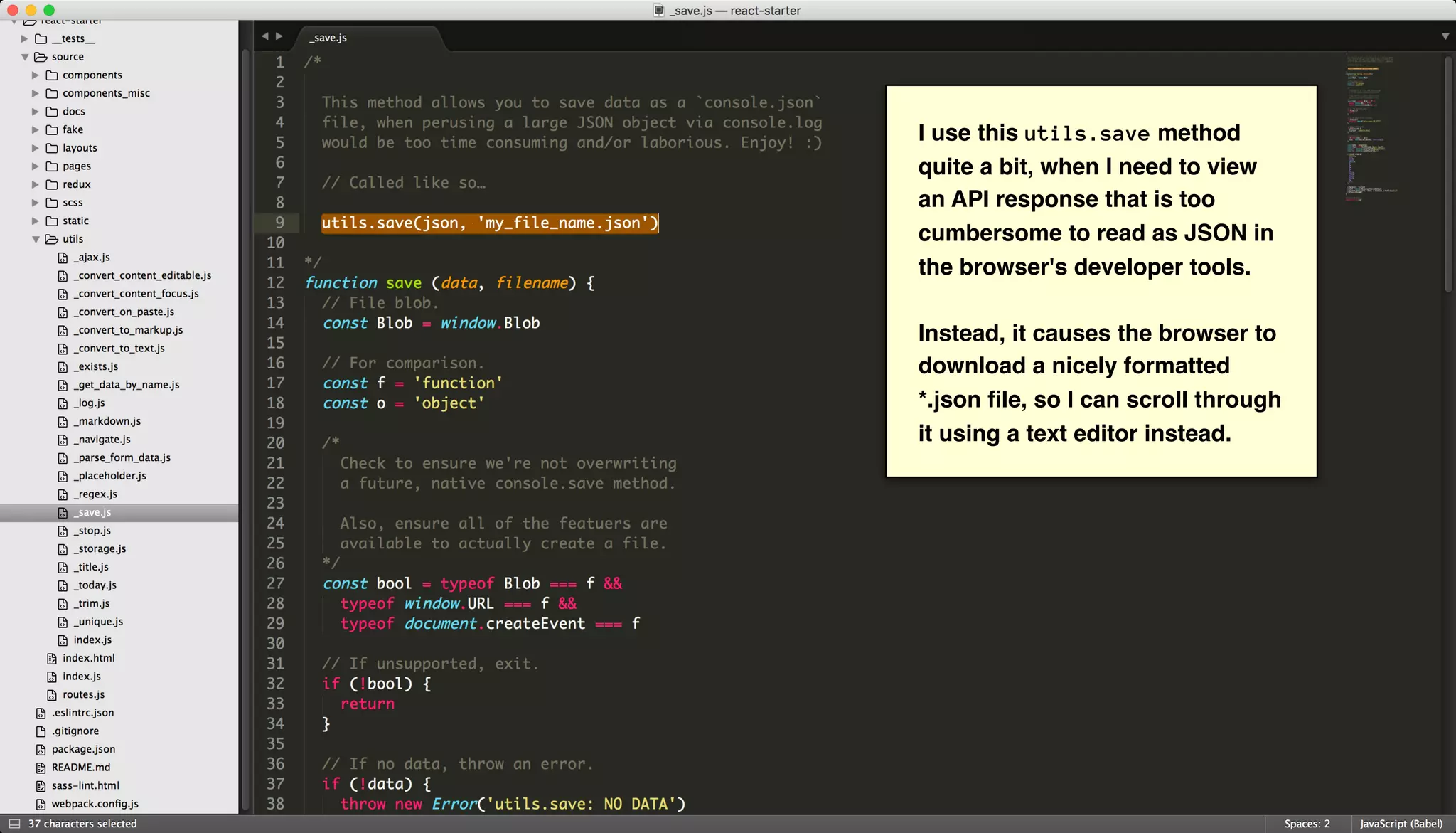Open _today.js file
Screen dimensions: 1456x833
[x=95, y=585]
